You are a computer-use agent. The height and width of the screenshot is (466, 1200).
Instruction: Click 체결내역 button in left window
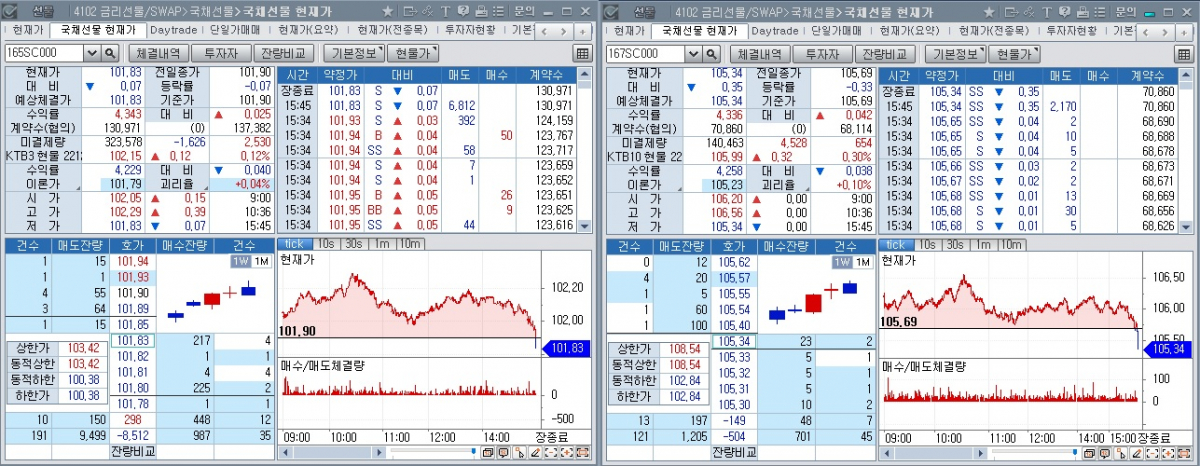158,53
